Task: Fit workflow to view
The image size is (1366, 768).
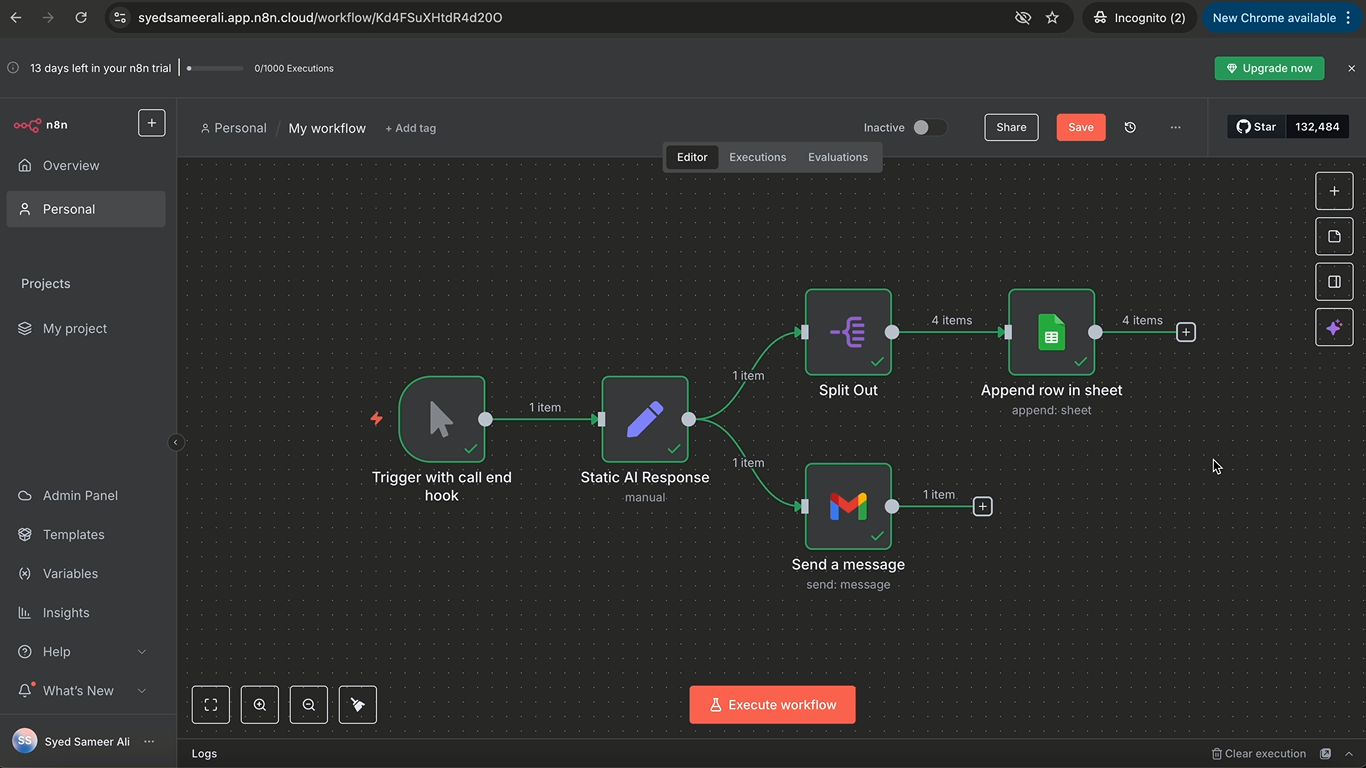Action: tap(211, 705)
